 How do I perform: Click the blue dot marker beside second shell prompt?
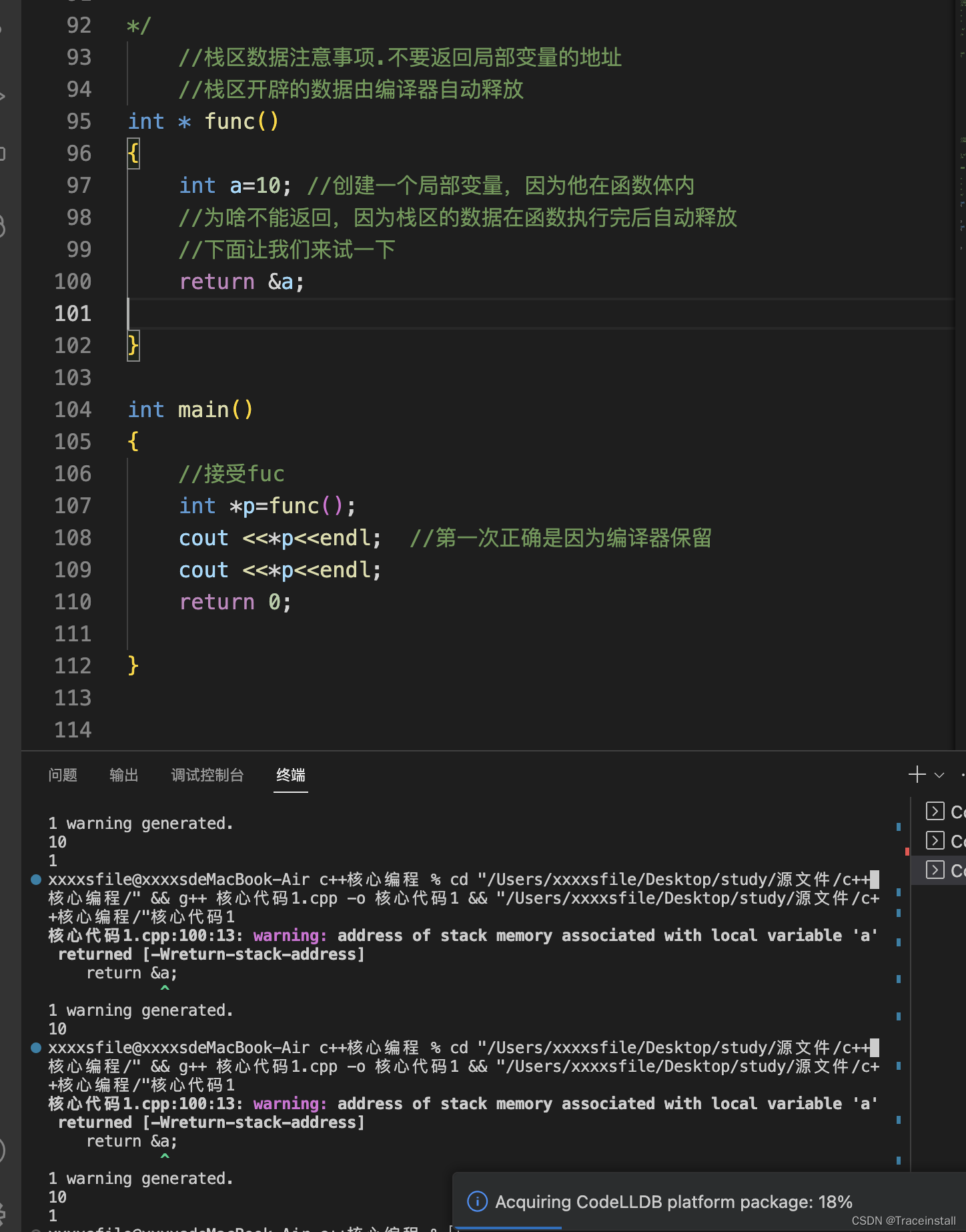[36, 1048]
